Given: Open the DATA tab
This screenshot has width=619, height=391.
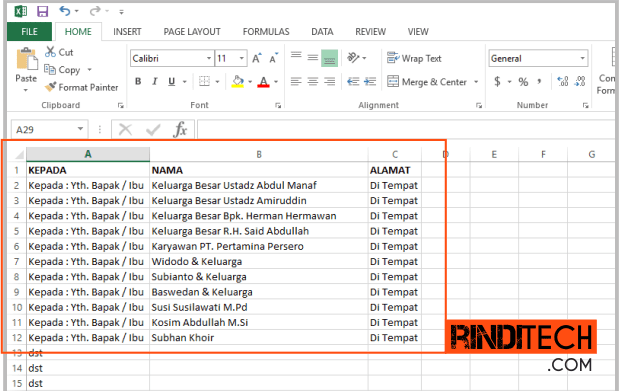Looking at the screenshot, I should (322, 32).
